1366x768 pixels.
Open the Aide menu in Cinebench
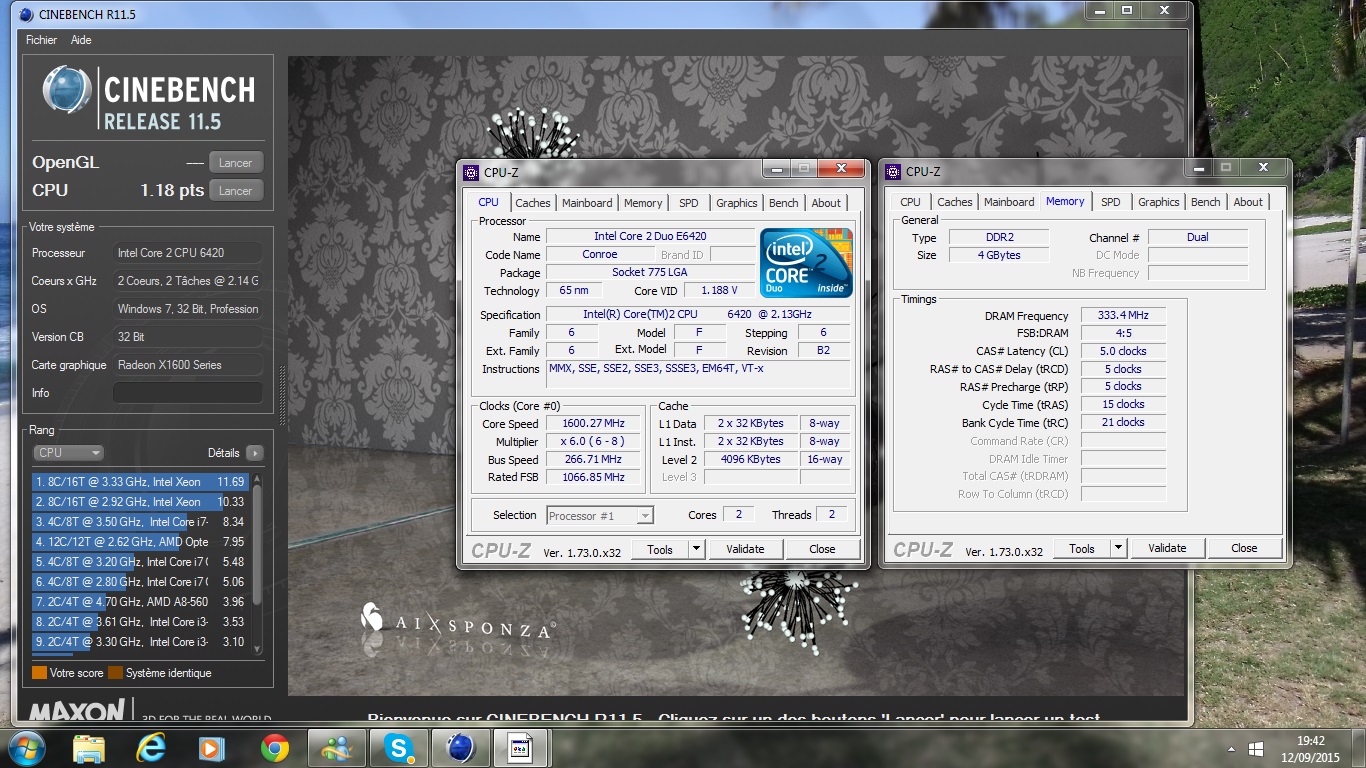[x=81, y=40]
